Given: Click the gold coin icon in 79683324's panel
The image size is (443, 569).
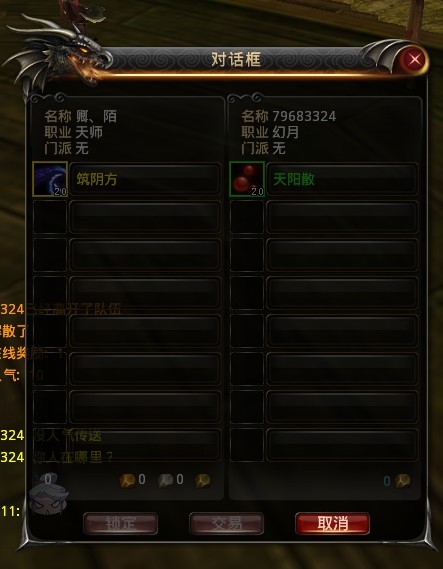Looking at the screenshot, I should tap(402, 480).
